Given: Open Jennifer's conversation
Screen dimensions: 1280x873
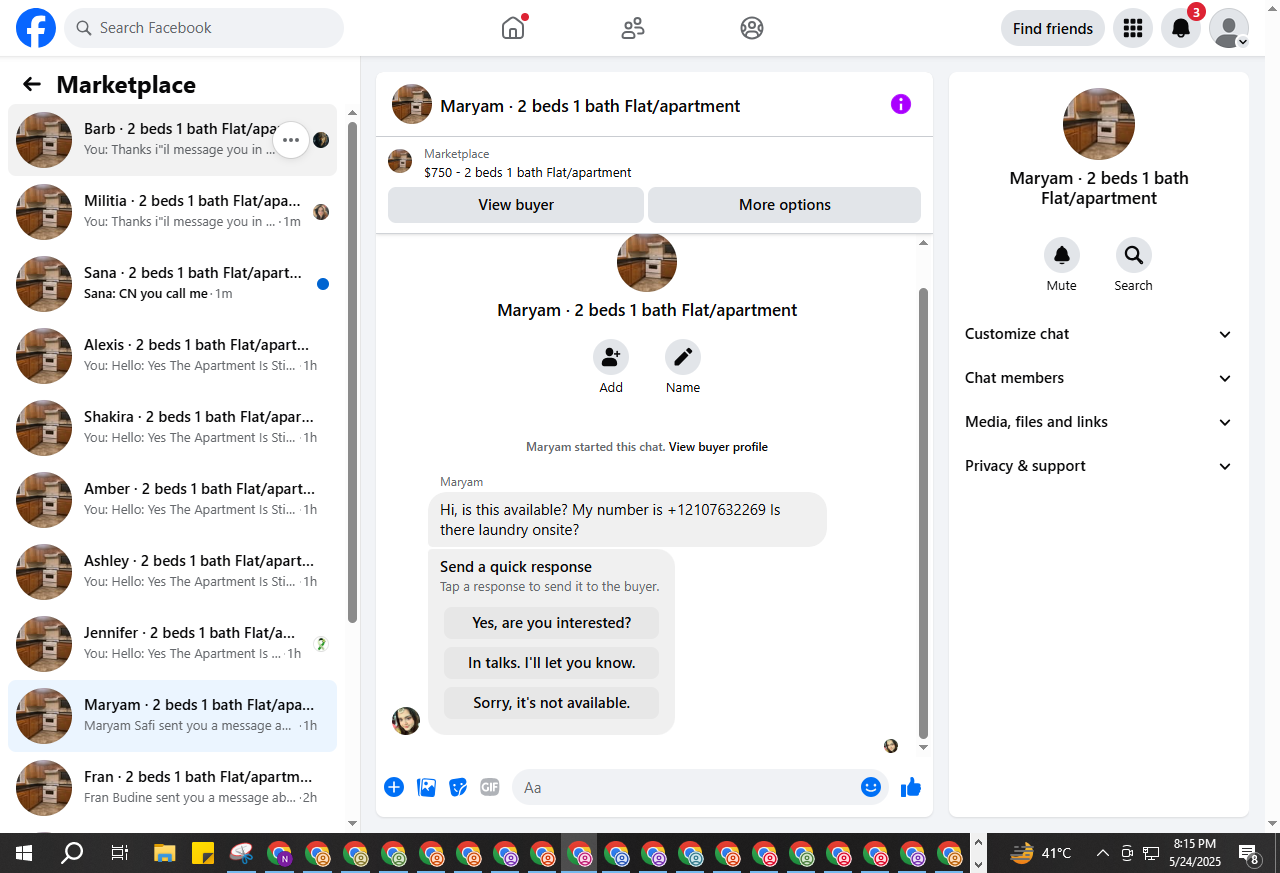Looking at the screenshot, I should point(172,644).
